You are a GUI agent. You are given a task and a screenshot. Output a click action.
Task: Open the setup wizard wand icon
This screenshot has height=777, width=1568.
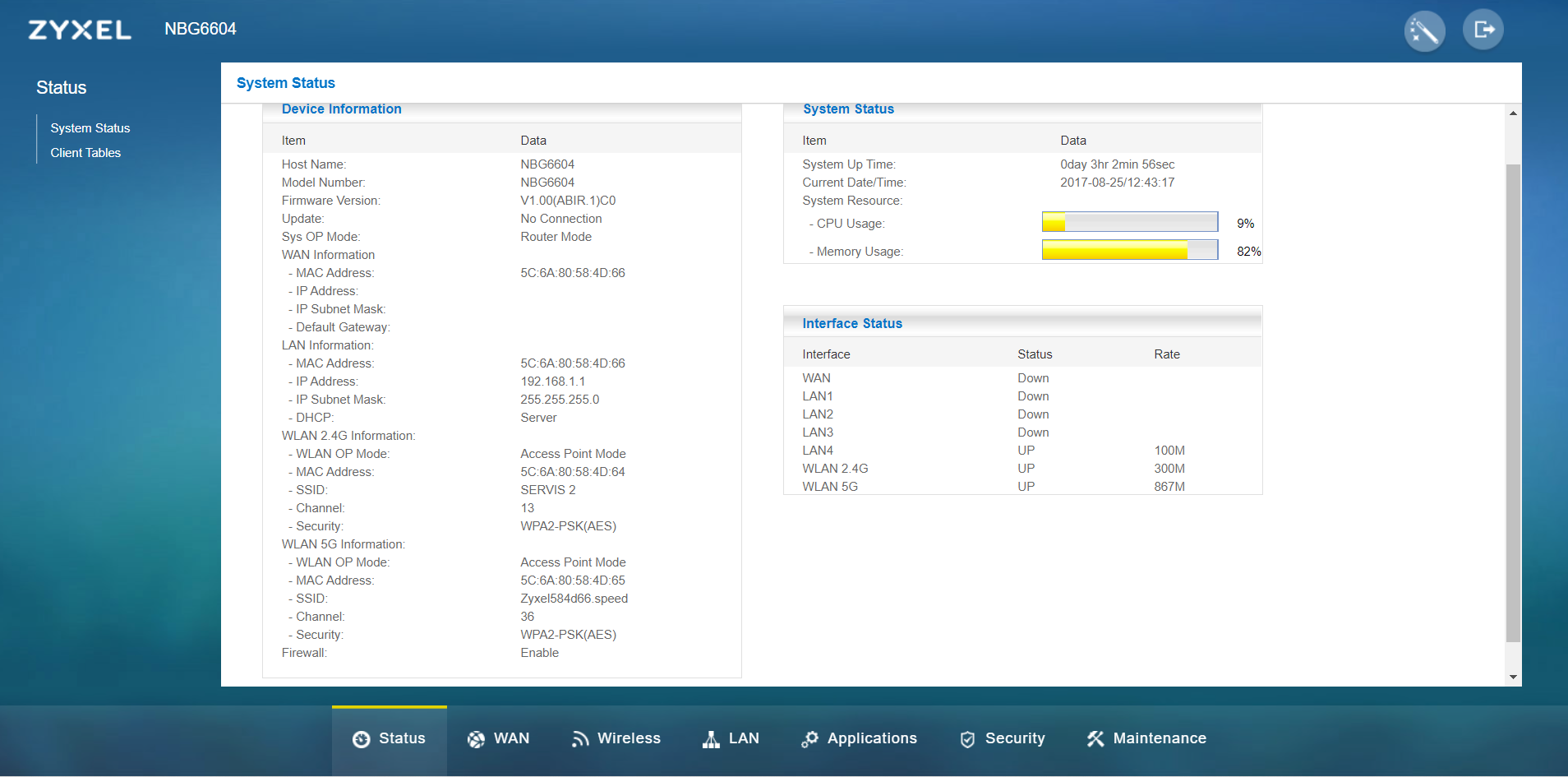[x=1424, y=31]
